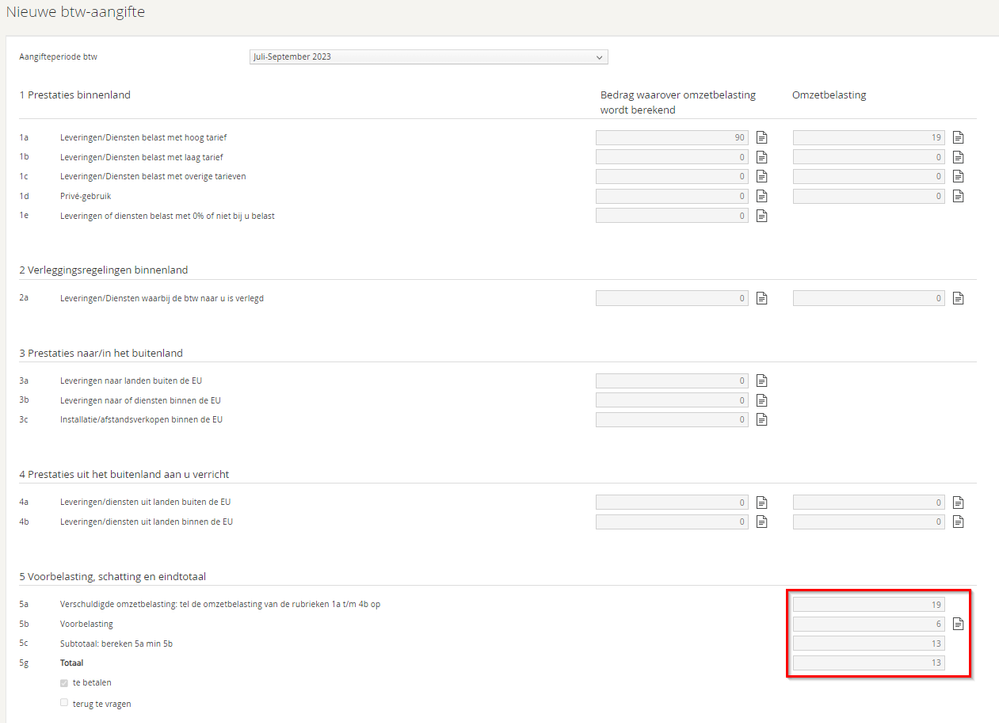The height and width of the screenshot is (723, 999).
Task: Open details icon for 1b taxable amount
Action: (761, 157)
